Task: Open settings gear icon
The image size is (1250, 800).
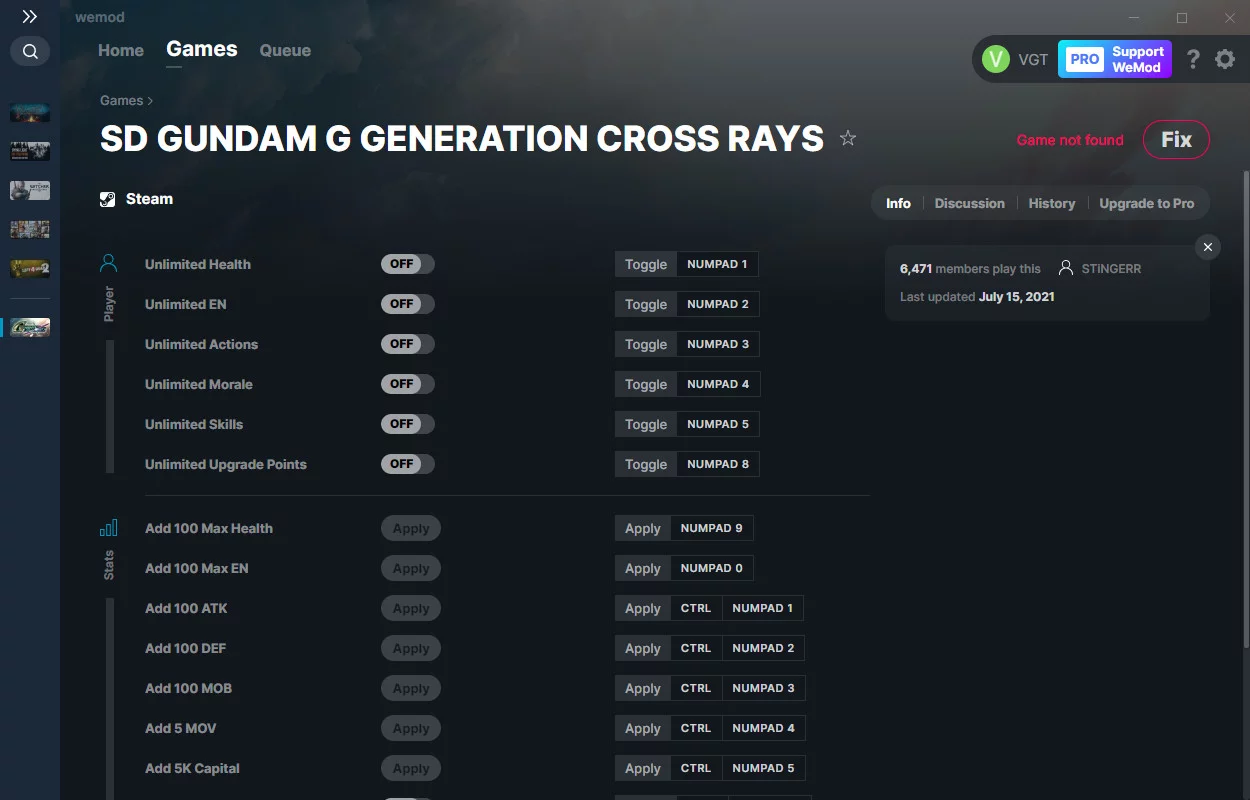Action: point(1225,60)
